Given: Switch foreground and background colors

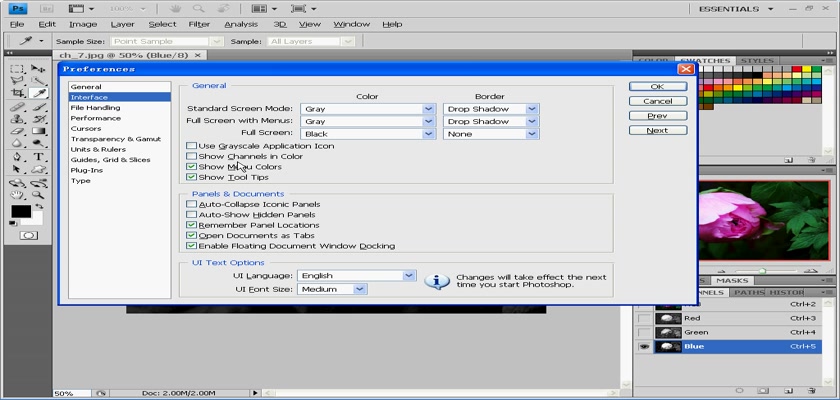Looking at the screenshot, I should [x=39, y=206].
